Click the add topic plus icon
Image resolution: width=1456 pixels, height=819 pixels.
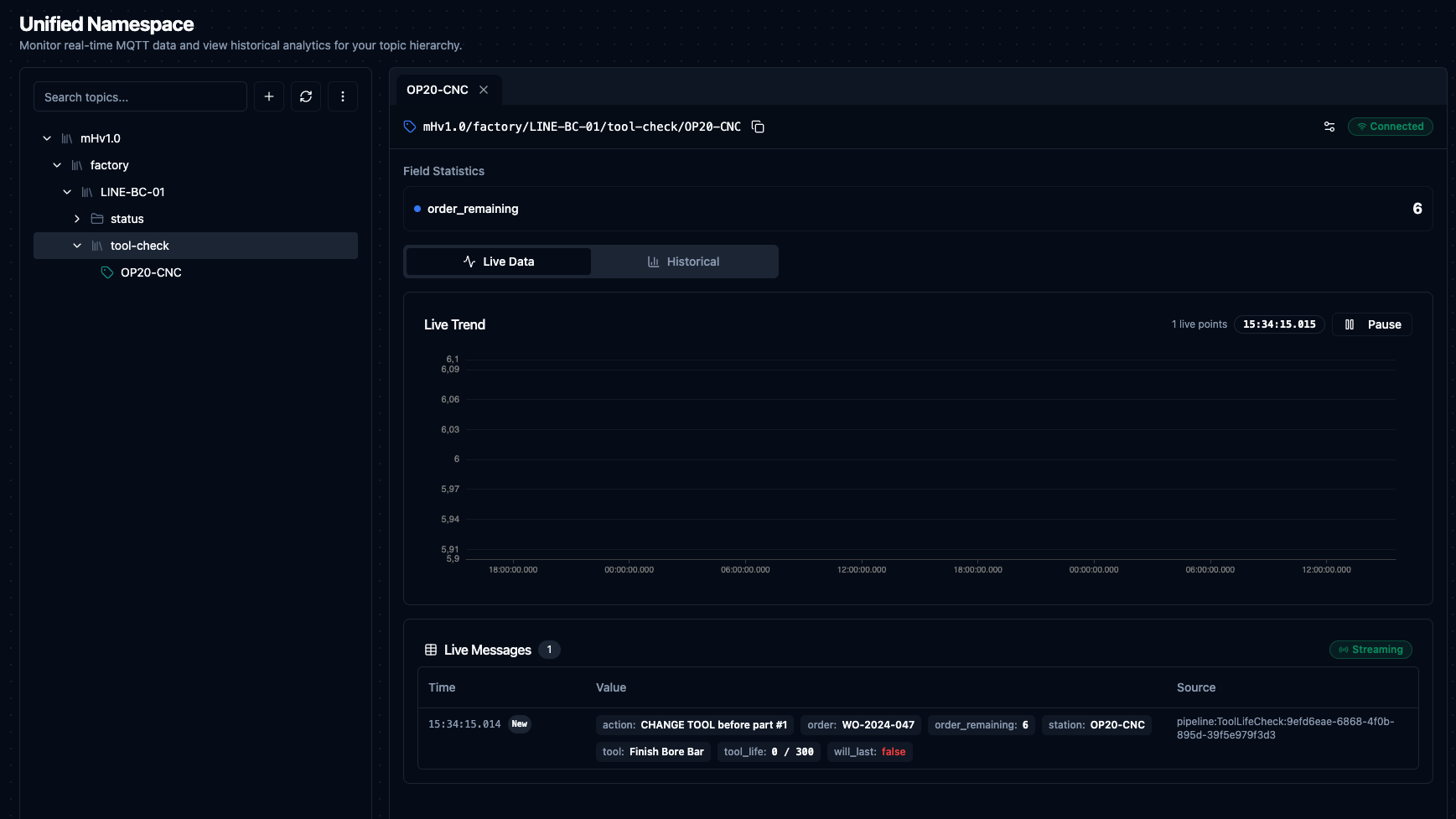269,96
